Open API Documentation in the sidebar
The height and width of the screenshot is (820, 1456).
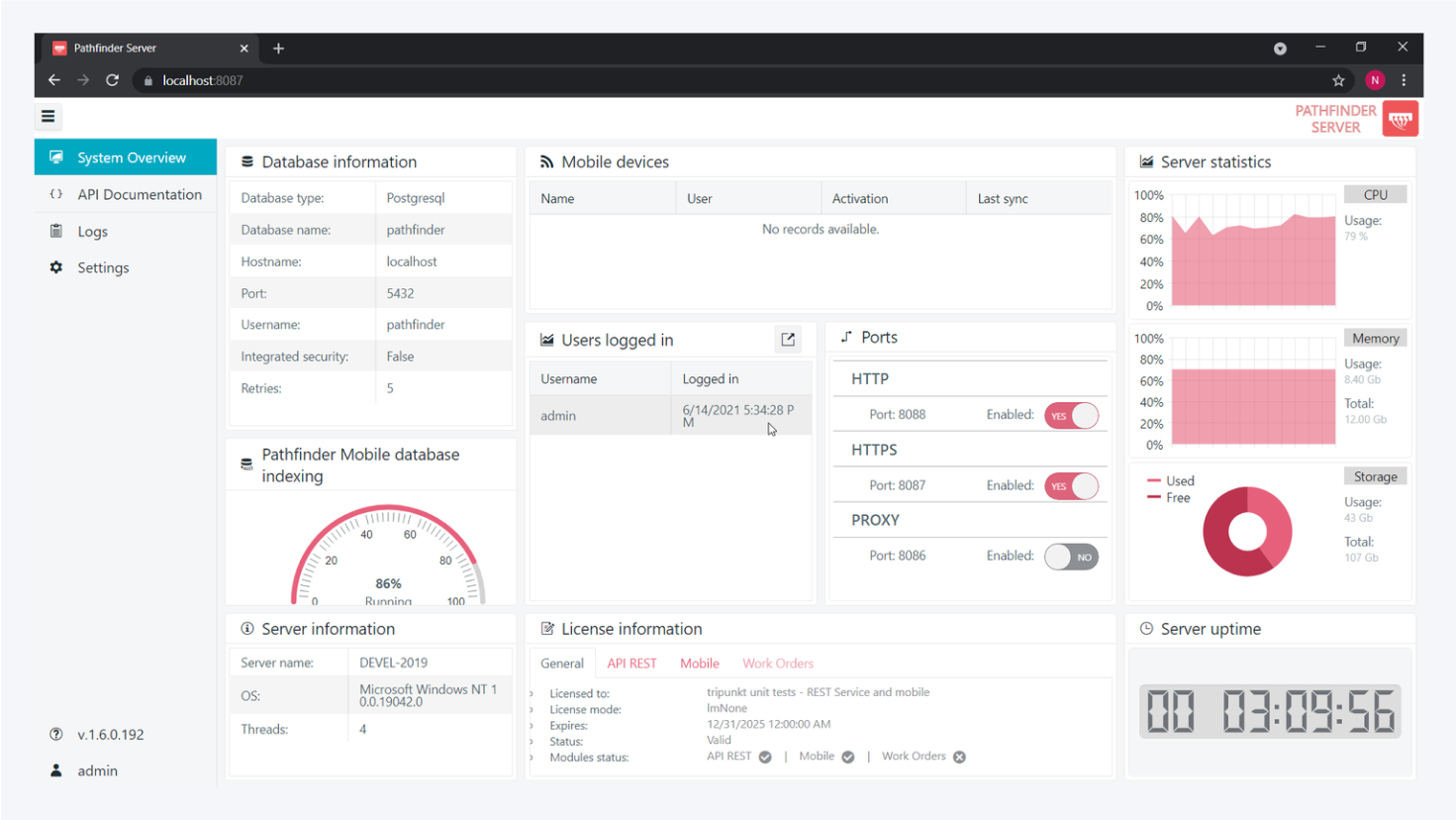[x=126, y=194]
